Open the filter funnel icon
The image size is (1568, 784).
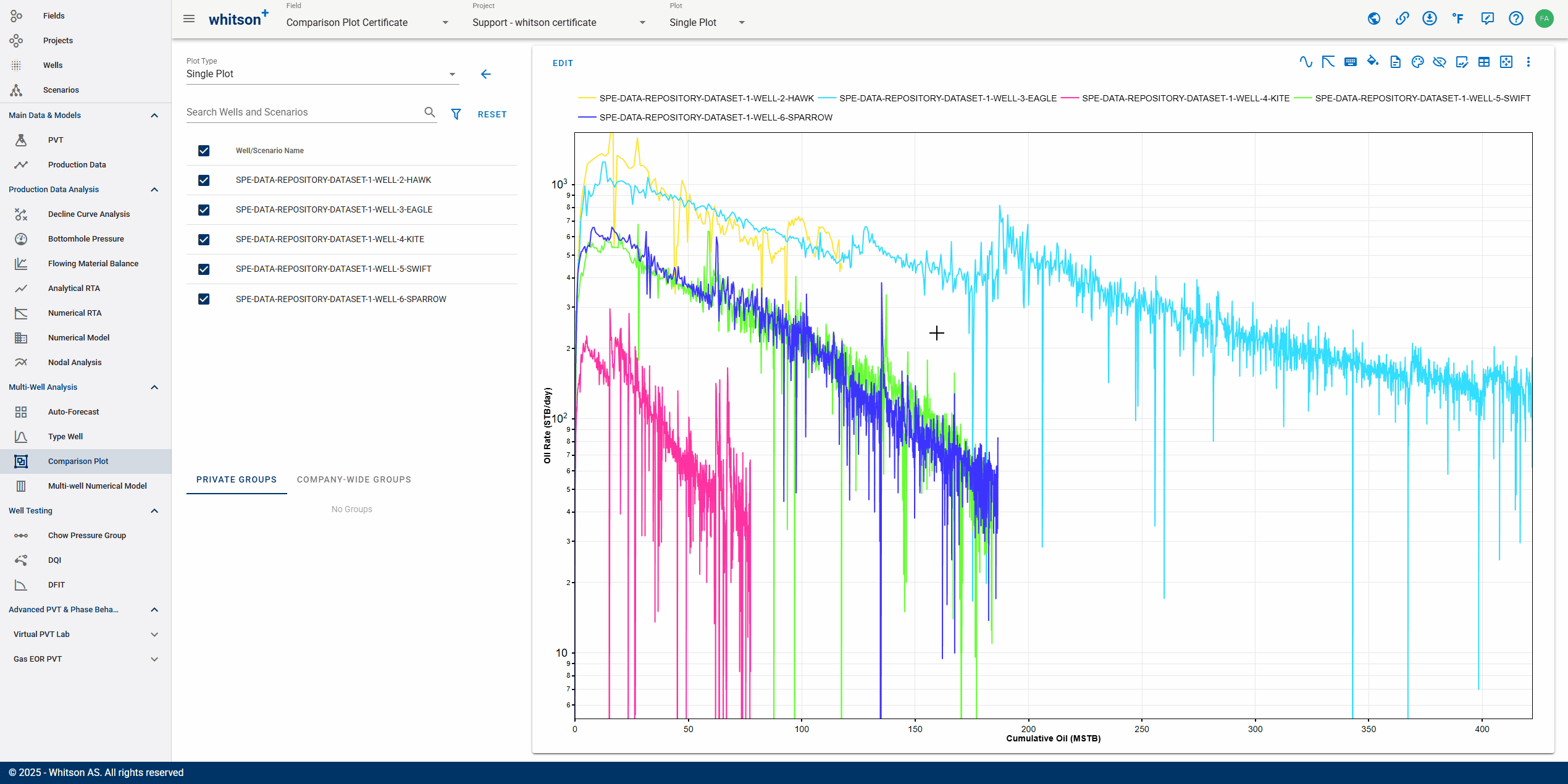pyautogui.click(x=456, y=114)
